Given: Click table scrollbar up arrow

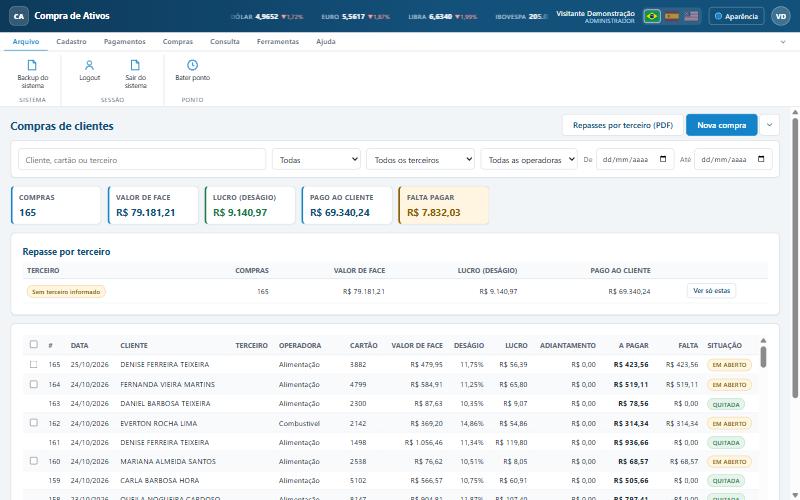Looking at the screenshot, I should (763, 340).
